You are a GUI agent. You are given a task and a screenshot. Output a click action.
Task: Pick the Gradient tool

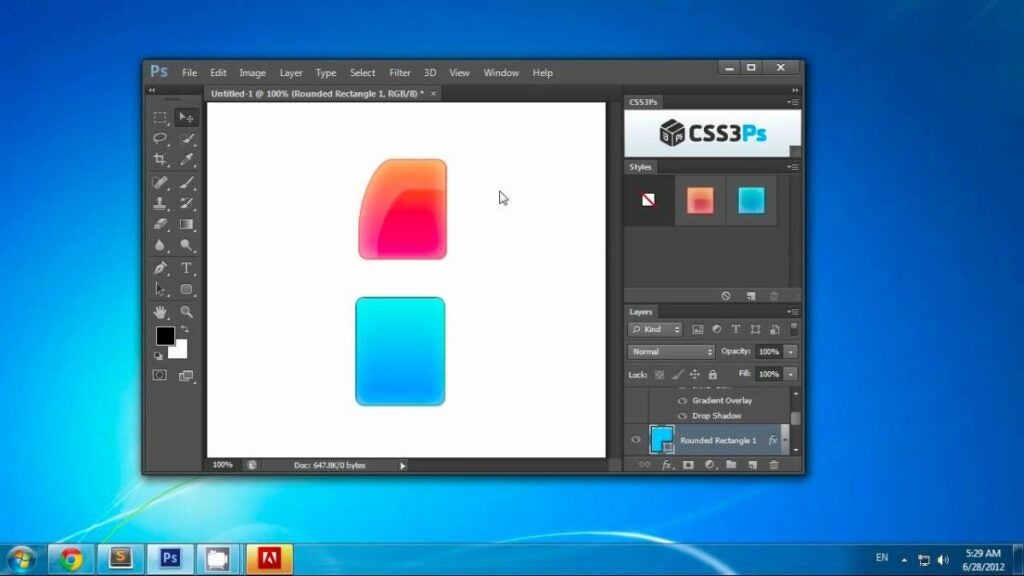click(x=186, y=224)
